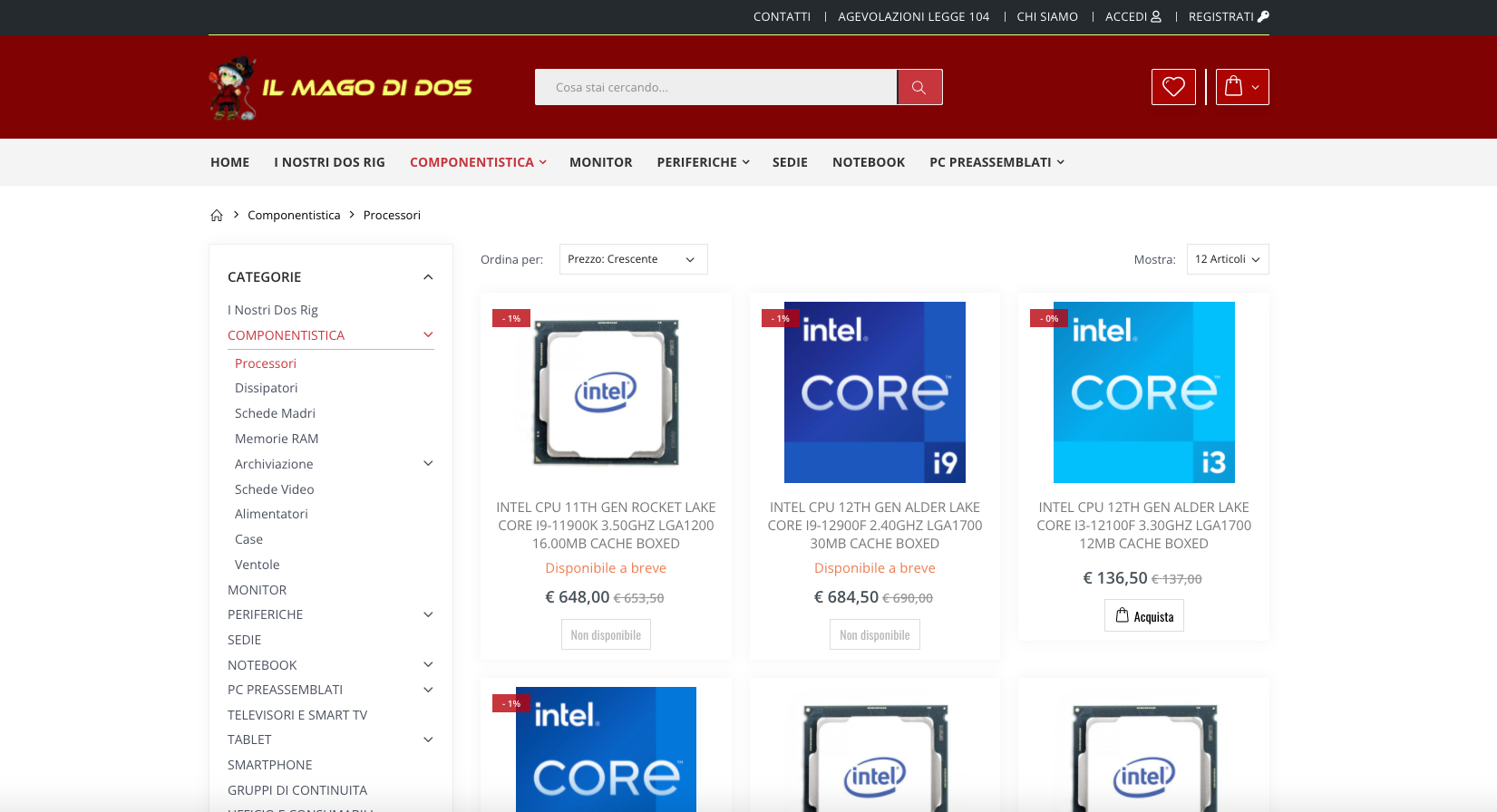Open PERIFERICHE top menu
This screenshot has height=812, width=1497.
pos(703,162)
